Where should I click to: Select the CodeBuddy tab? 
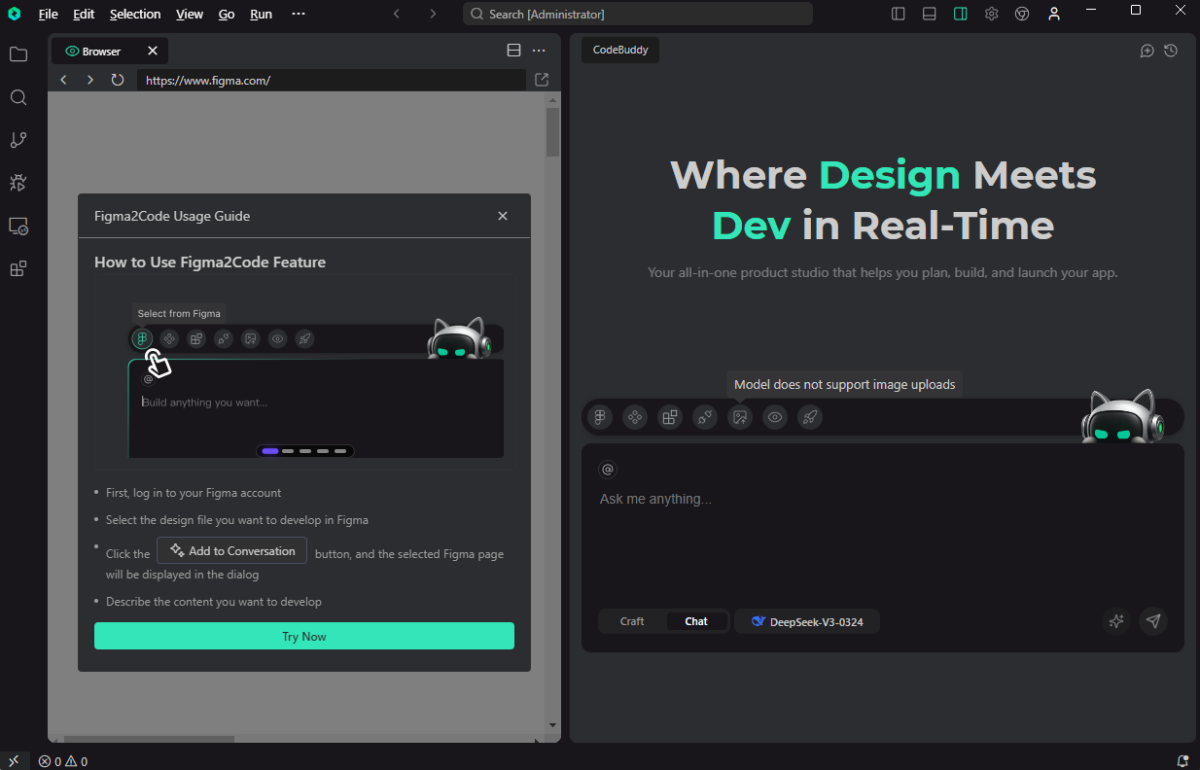coord(620,51)
